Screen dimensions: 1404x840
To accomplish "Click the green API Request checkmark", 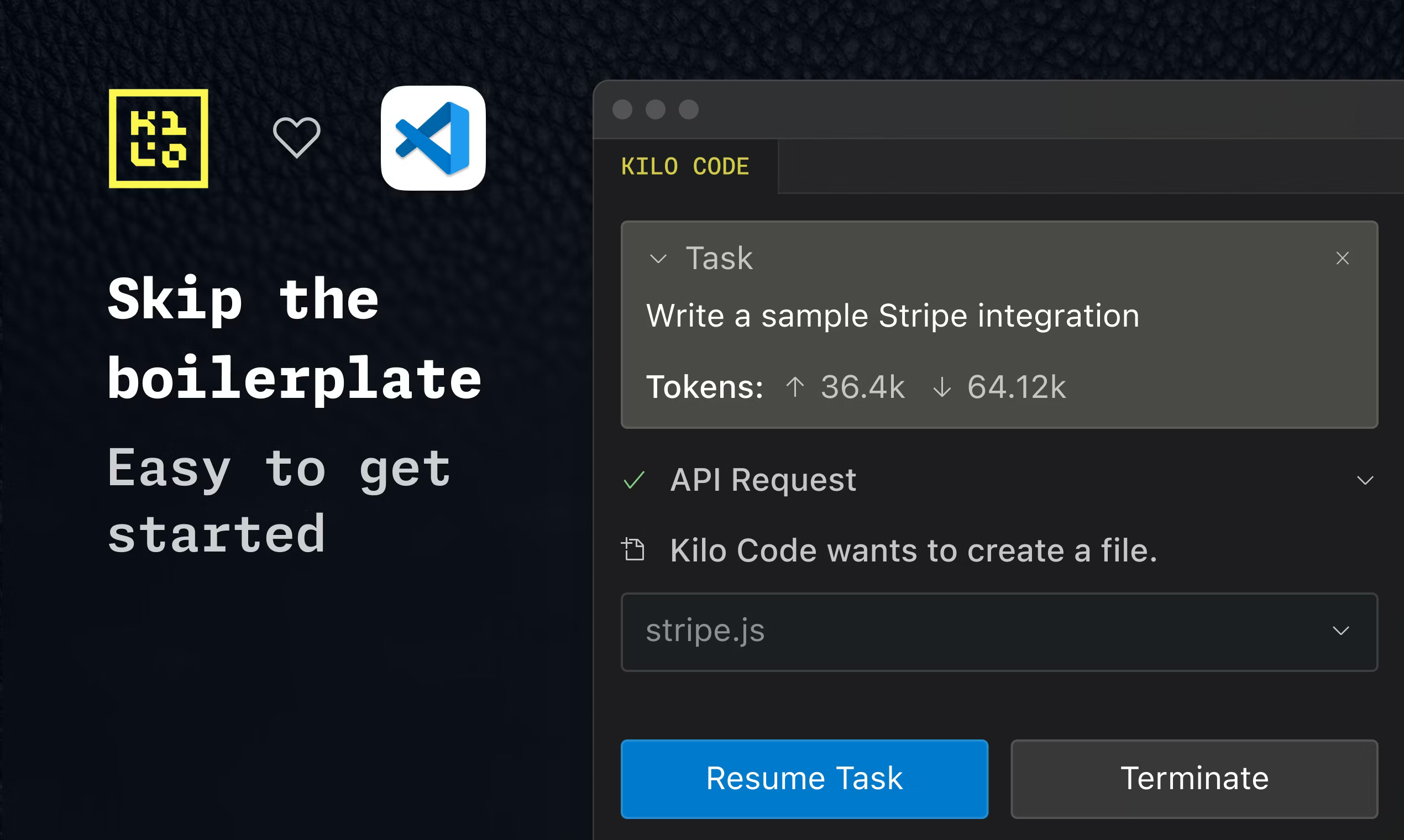I will point(633,480).
